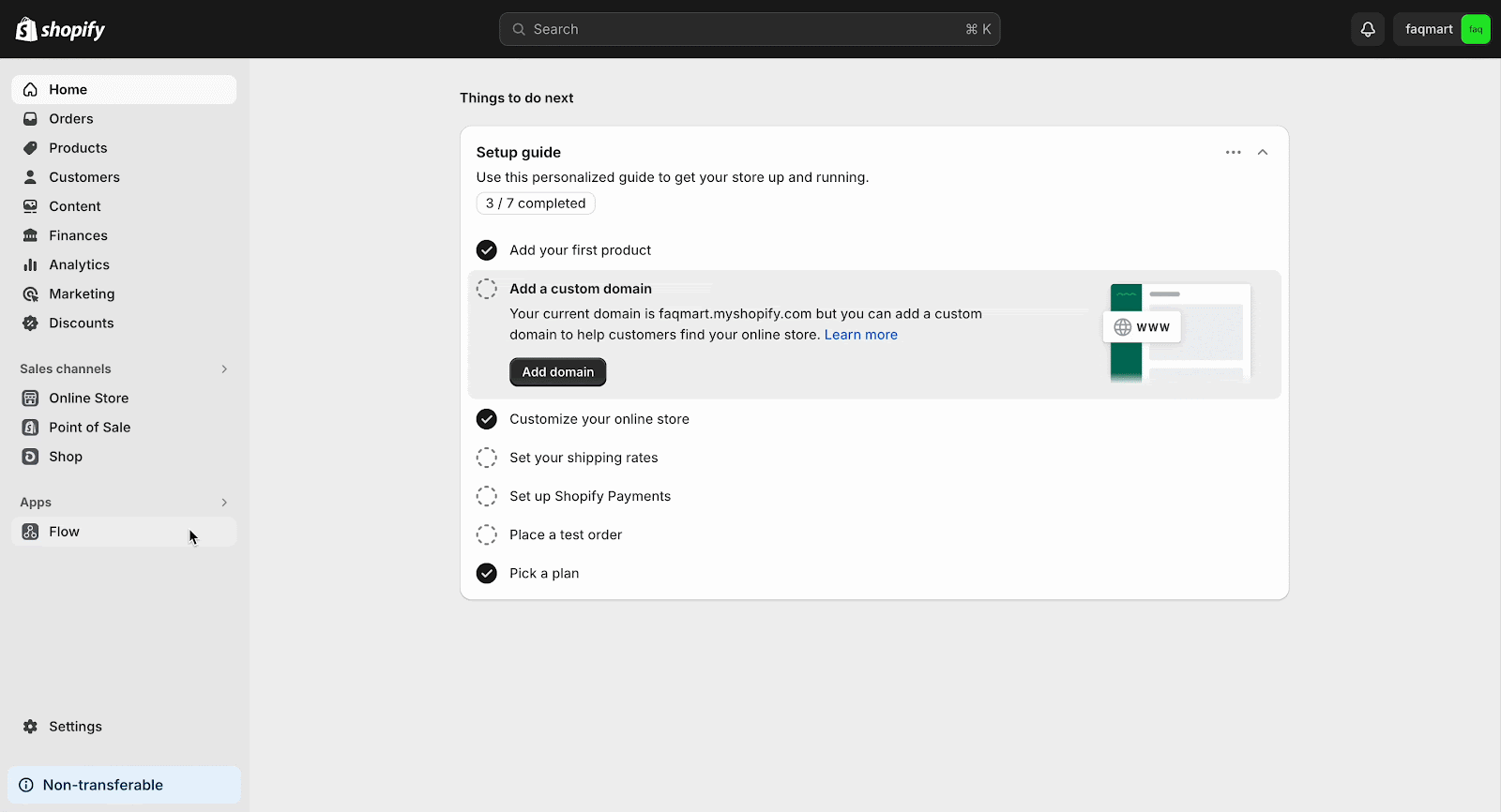Click the Add domain button
The height and width of the screenshot is (812, 1501).
[557, 372]
